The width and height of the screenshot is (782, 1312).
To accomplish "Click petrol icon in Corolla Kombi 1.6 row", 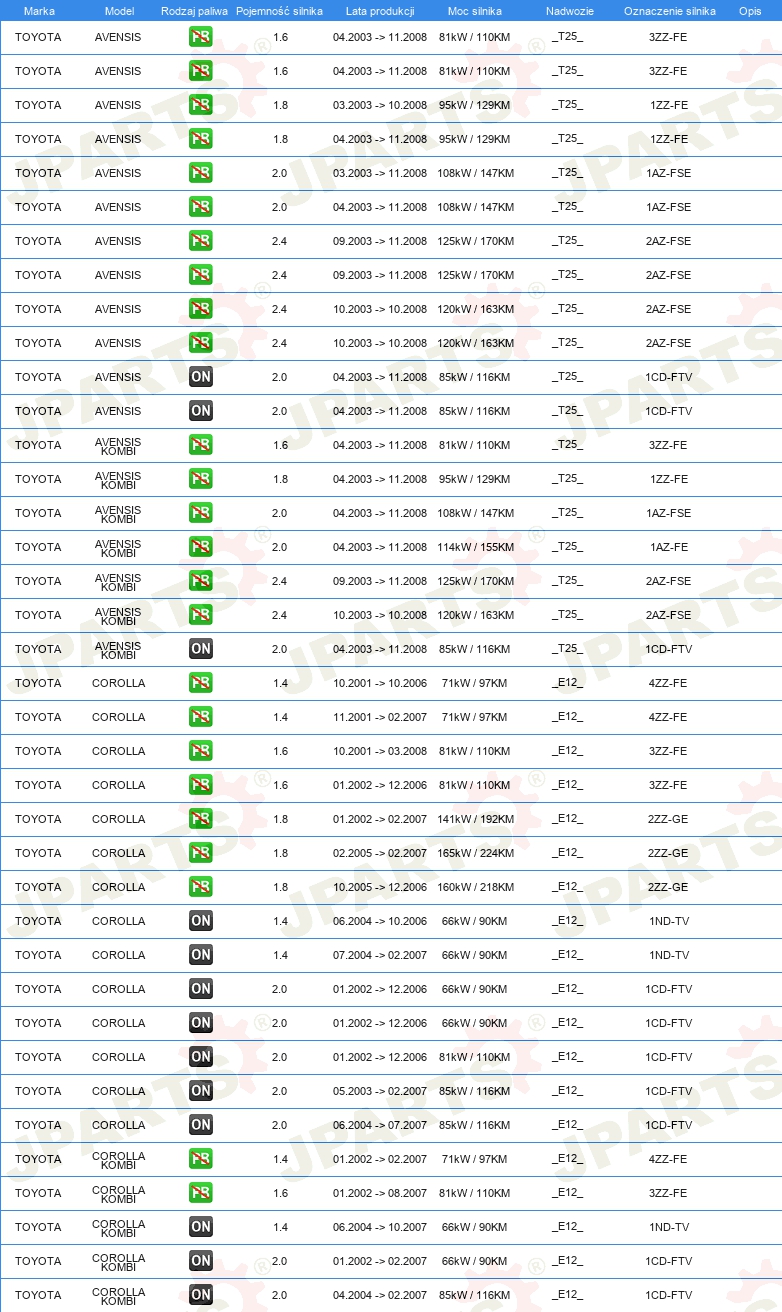I will [201, 1193].
